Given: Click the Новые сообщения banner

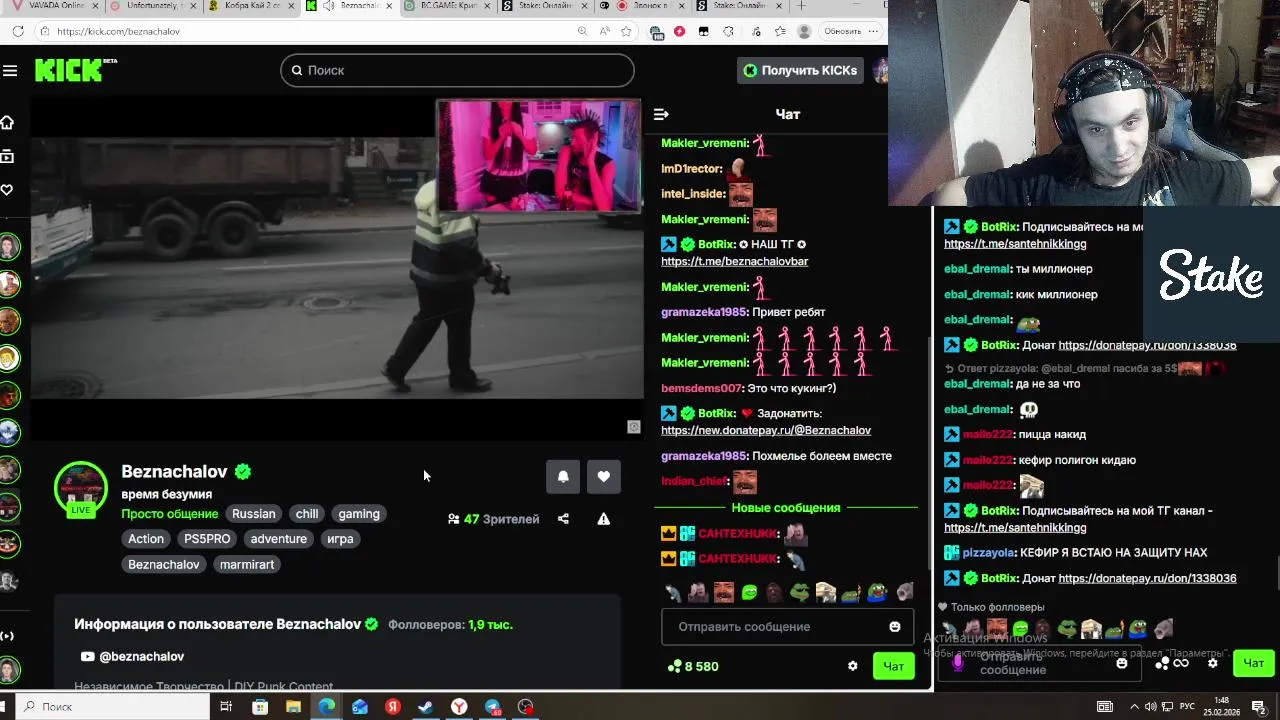Looking at the screenshot, I should 786,508.
